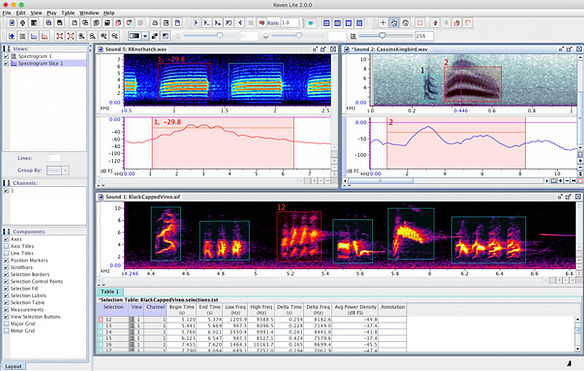The height and width of the screenshot is (371, 584).
Task: Click the first red zoom-to-all arrows icon
Action: 60,36
